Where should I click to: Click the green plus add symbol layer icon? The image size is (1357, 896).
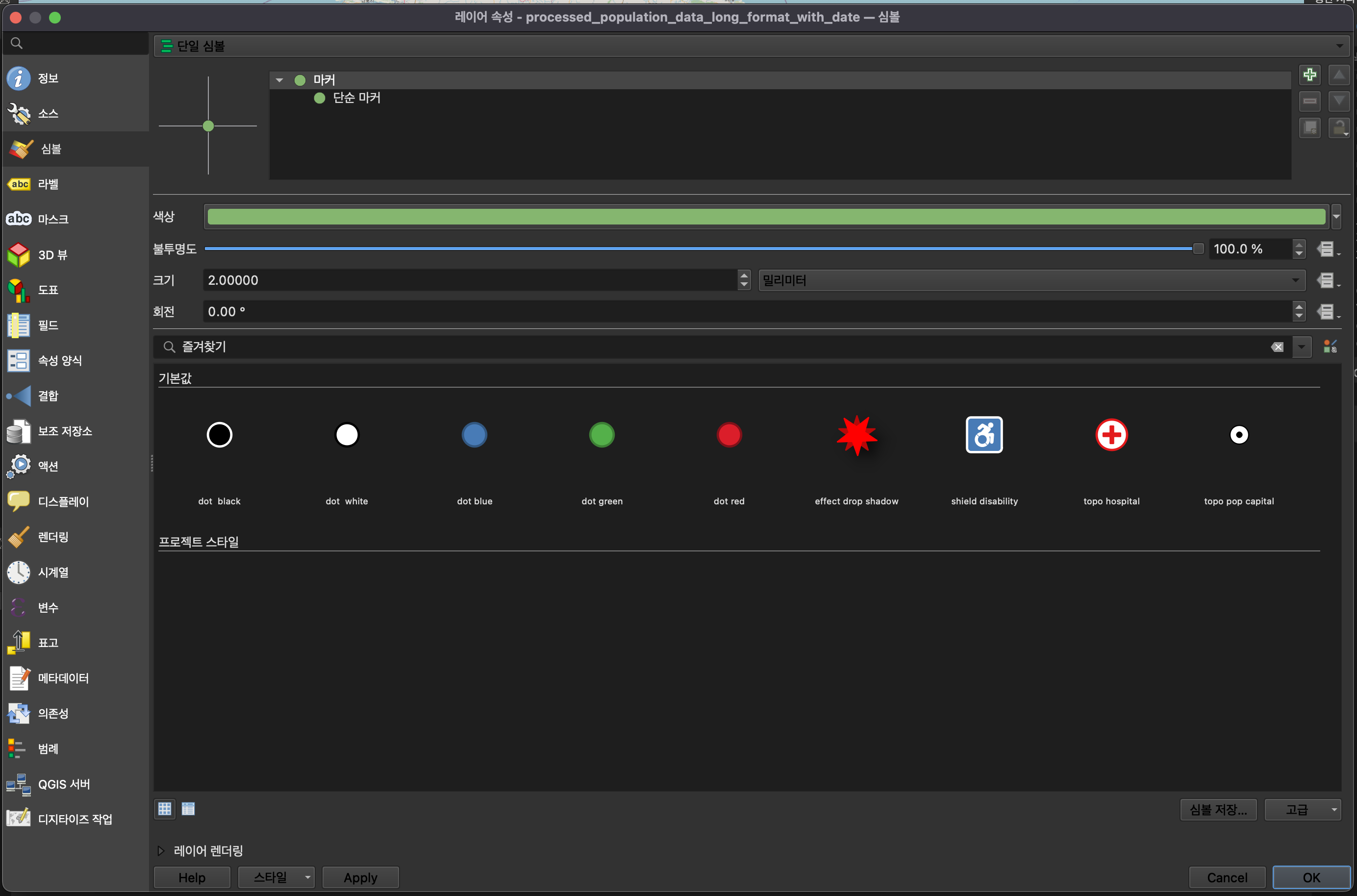click(1309, 75)
